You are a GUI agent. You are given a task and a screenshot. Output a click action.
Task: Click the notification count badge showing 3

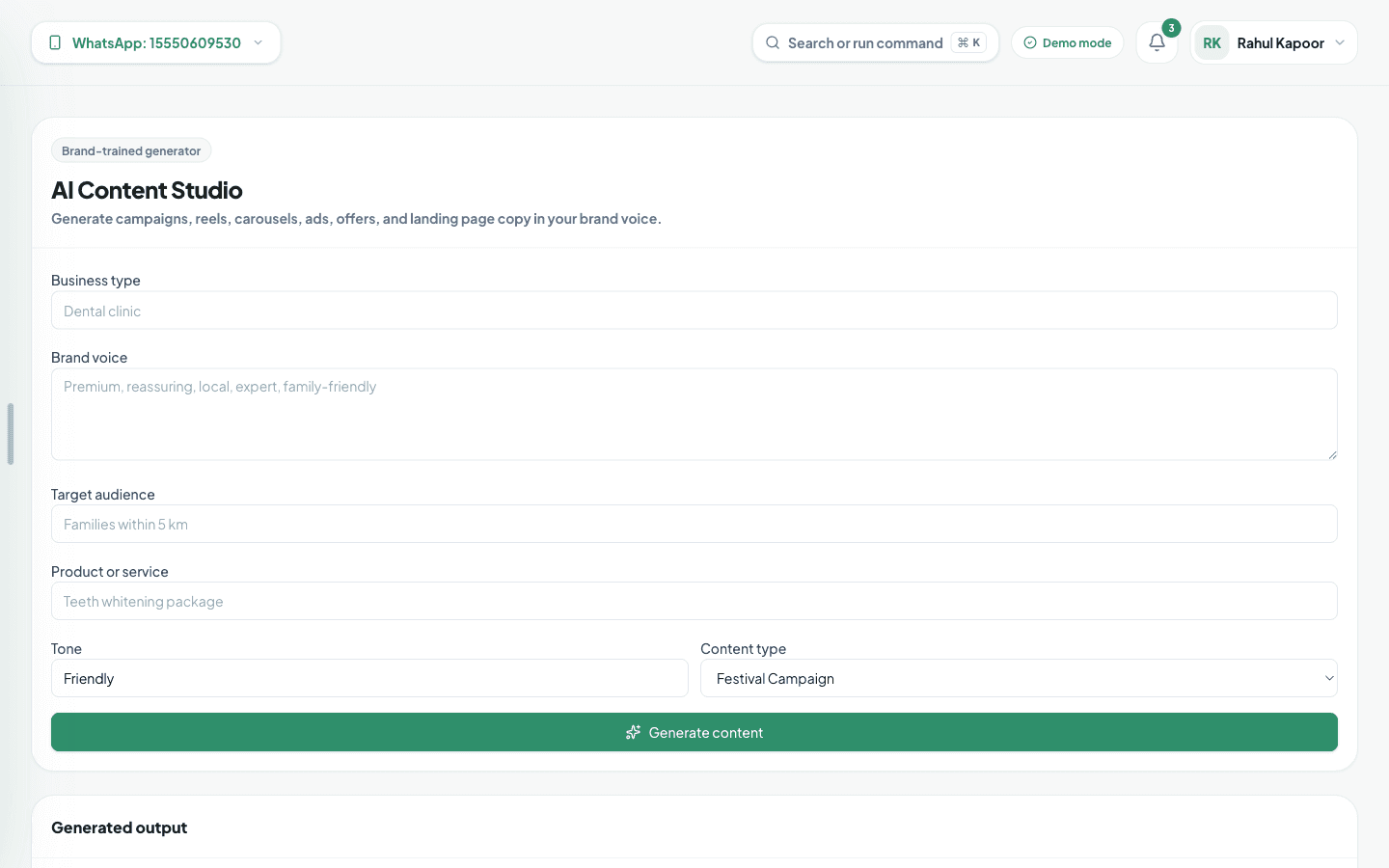pos(1171,28)
